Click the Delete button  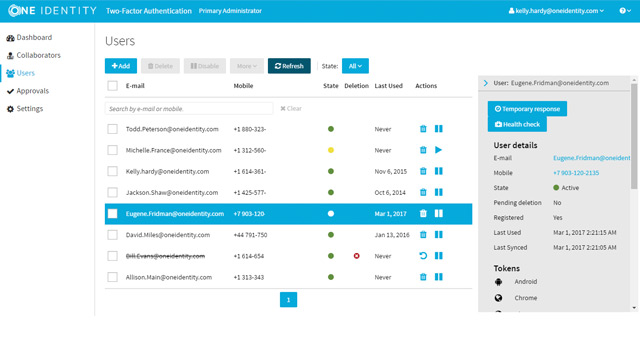click(160, 66)
